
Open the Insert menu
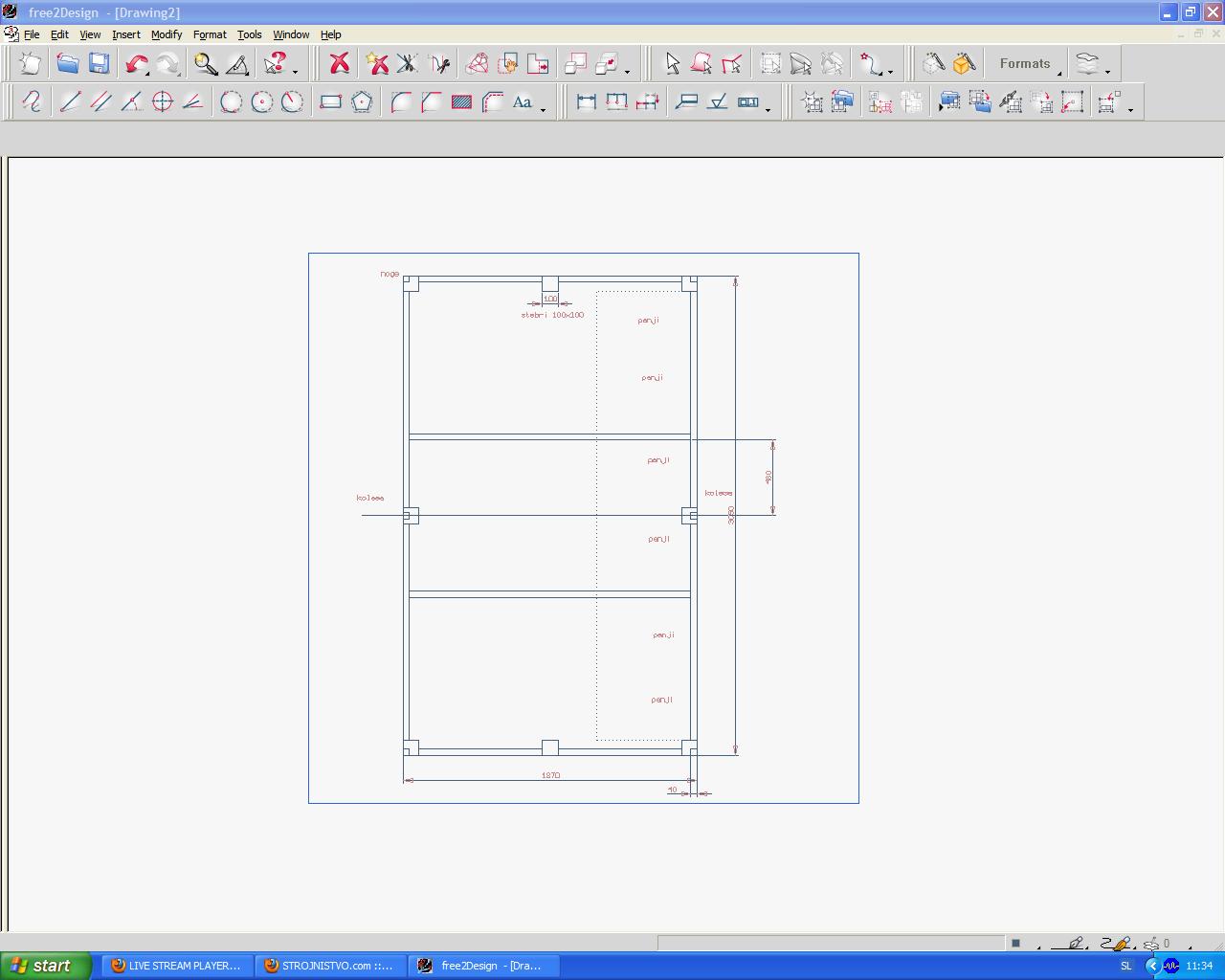point(126,34)
